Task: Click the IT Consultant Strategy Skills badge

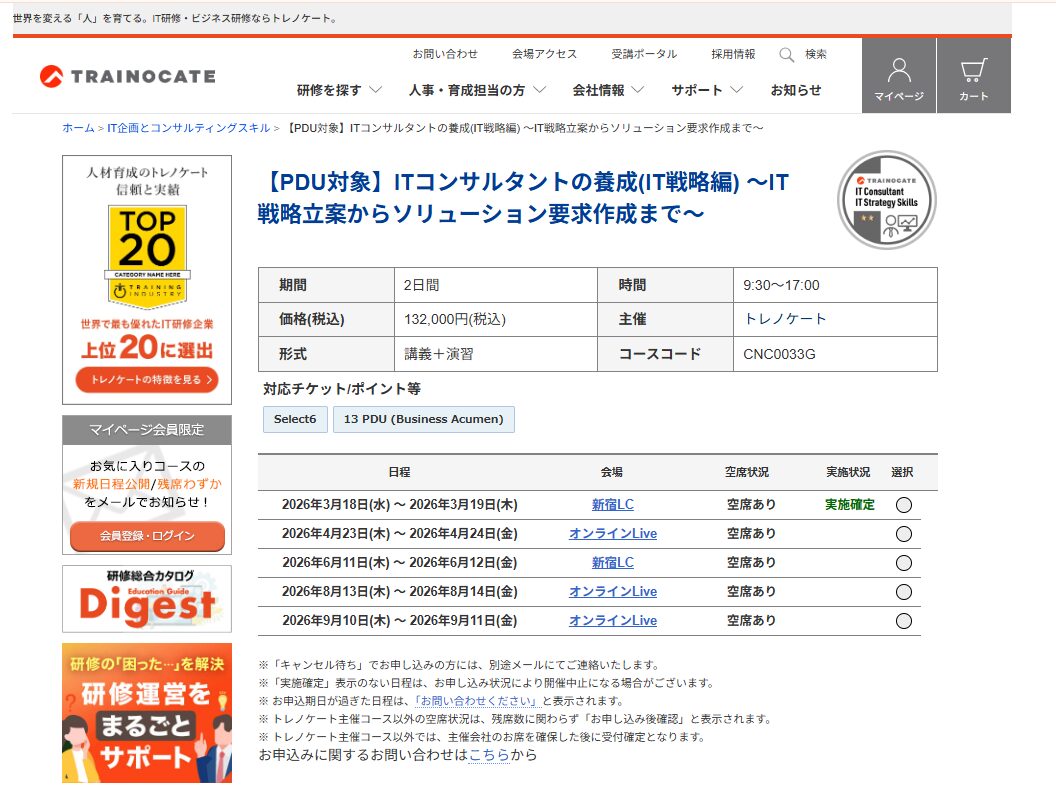Action: coord(886,200)
